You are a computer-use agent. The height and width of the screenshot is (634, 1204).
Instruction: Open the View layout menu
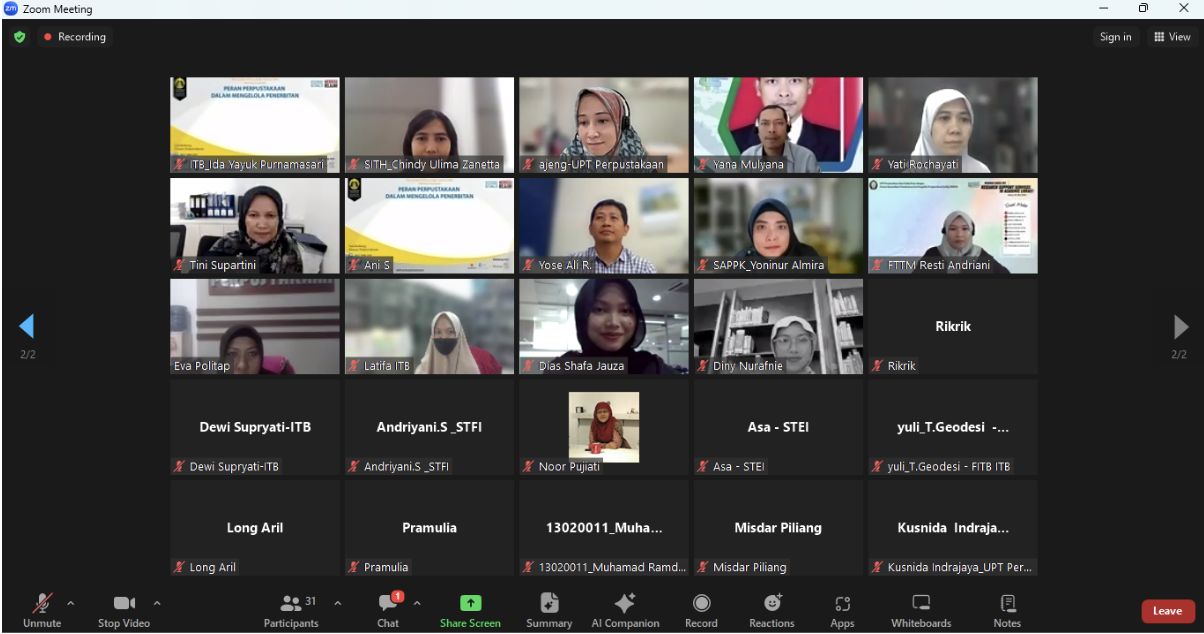(x=1172, y=37)
